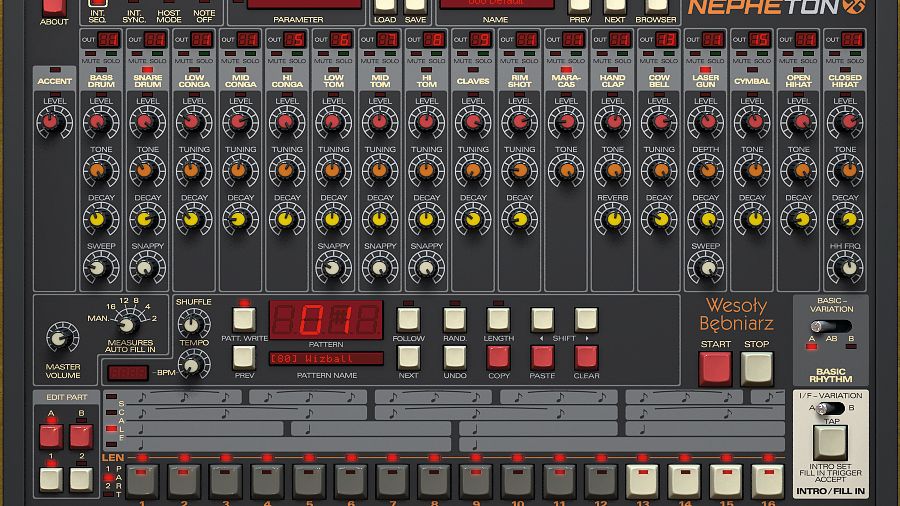
Task: Click the TAP intro/fill-in button
Action: click(831, 443)
